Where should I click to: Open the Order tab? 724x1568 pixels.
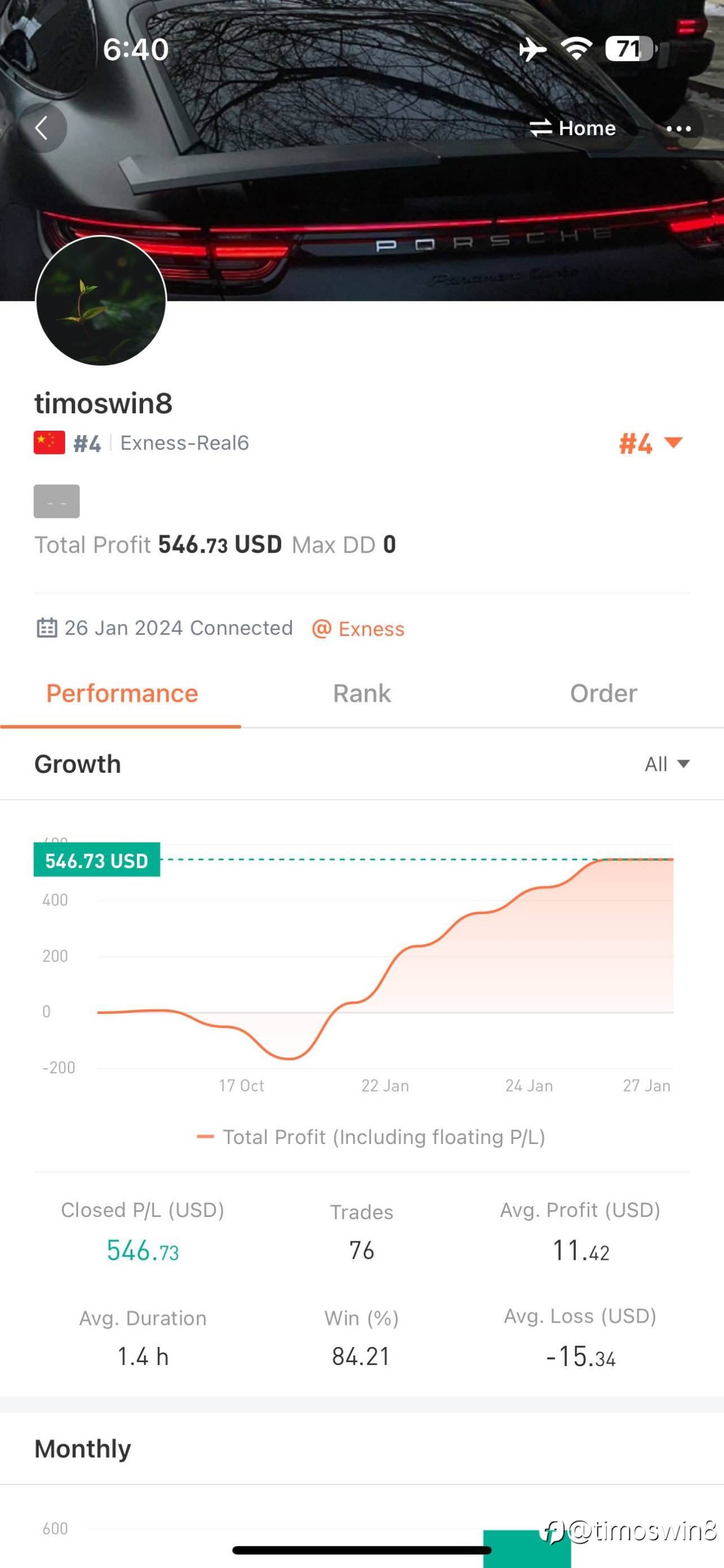[x=603, y=694]
